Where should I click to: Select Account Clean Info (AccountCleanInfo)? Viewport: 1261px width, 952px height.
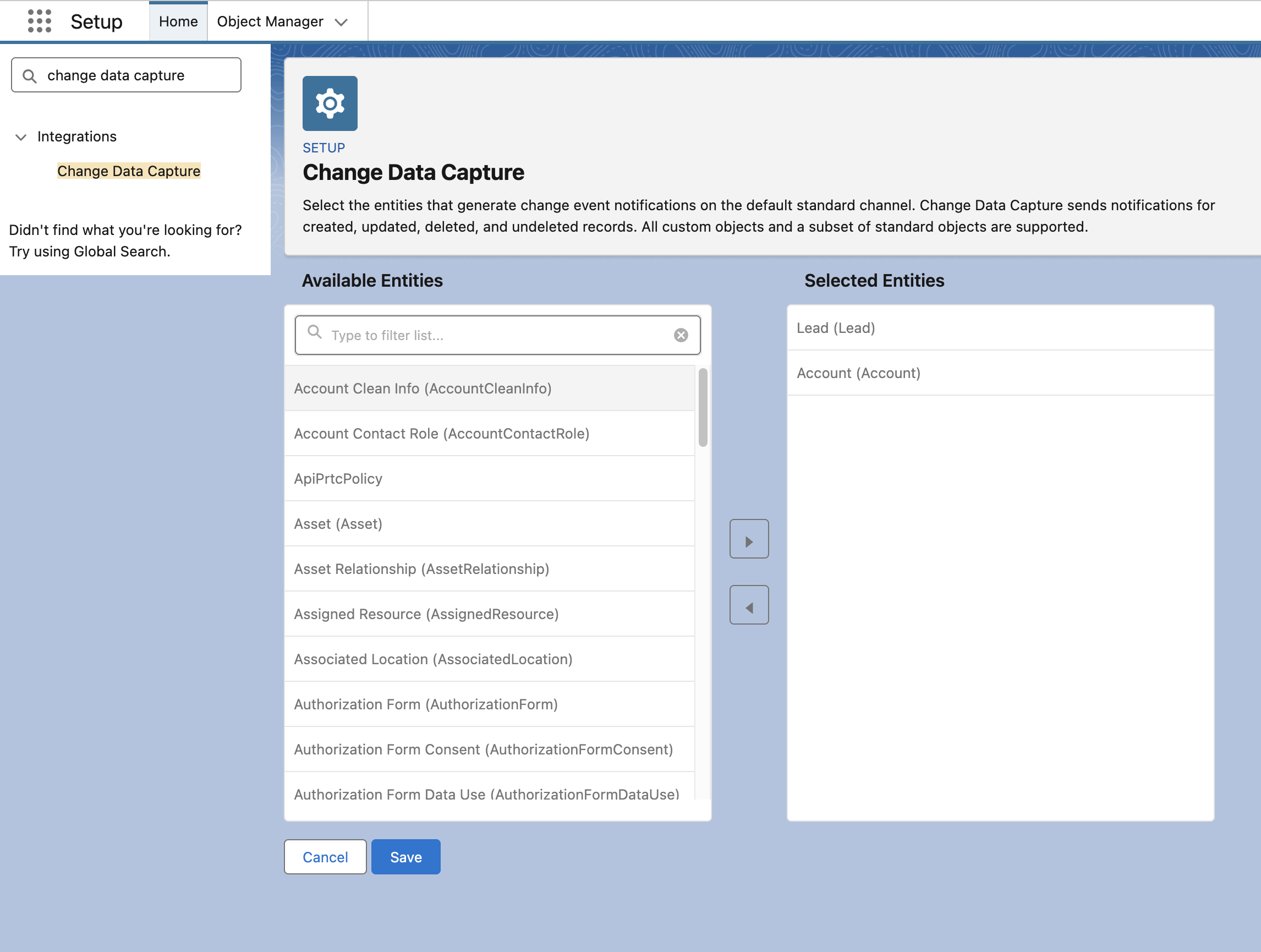[x=490, y=388]
